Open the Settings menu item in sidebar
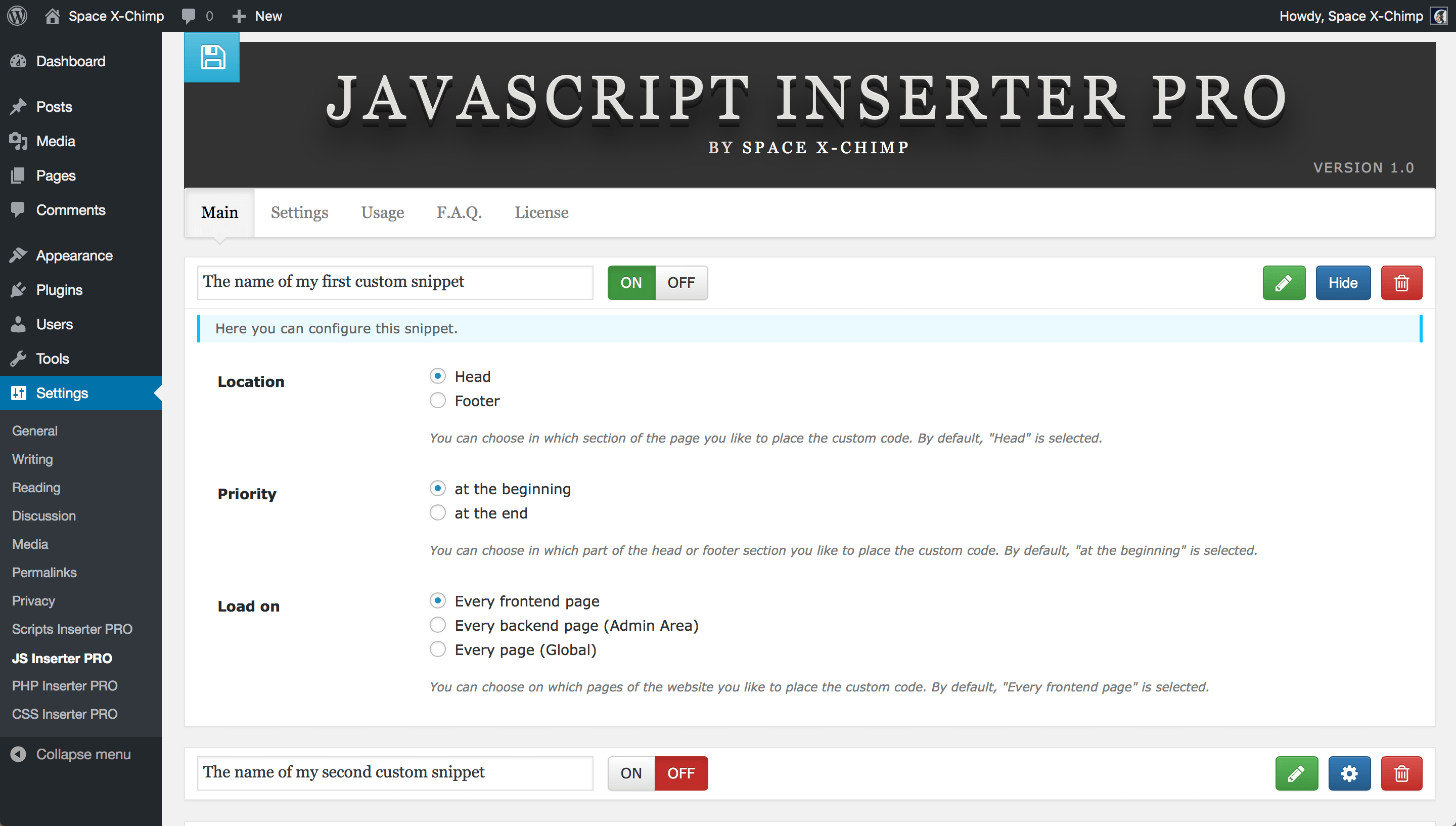This screenshot has height=826, width=1456. pos(62,392)
